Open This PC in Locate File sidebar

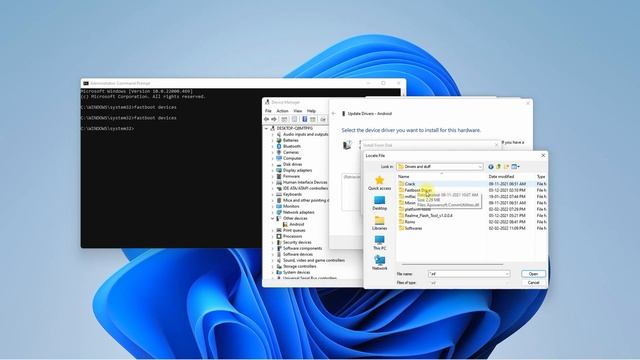(379, 243)
